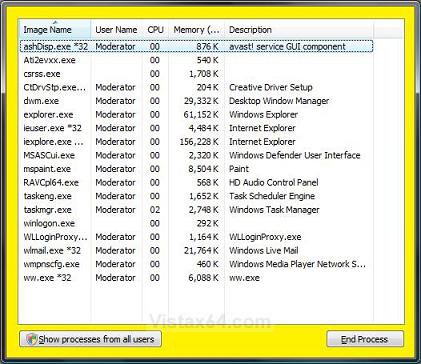This screenshot has height=364, width=421.
Task: Select the CtDrvStp.exe process
Action: (196, 88)
